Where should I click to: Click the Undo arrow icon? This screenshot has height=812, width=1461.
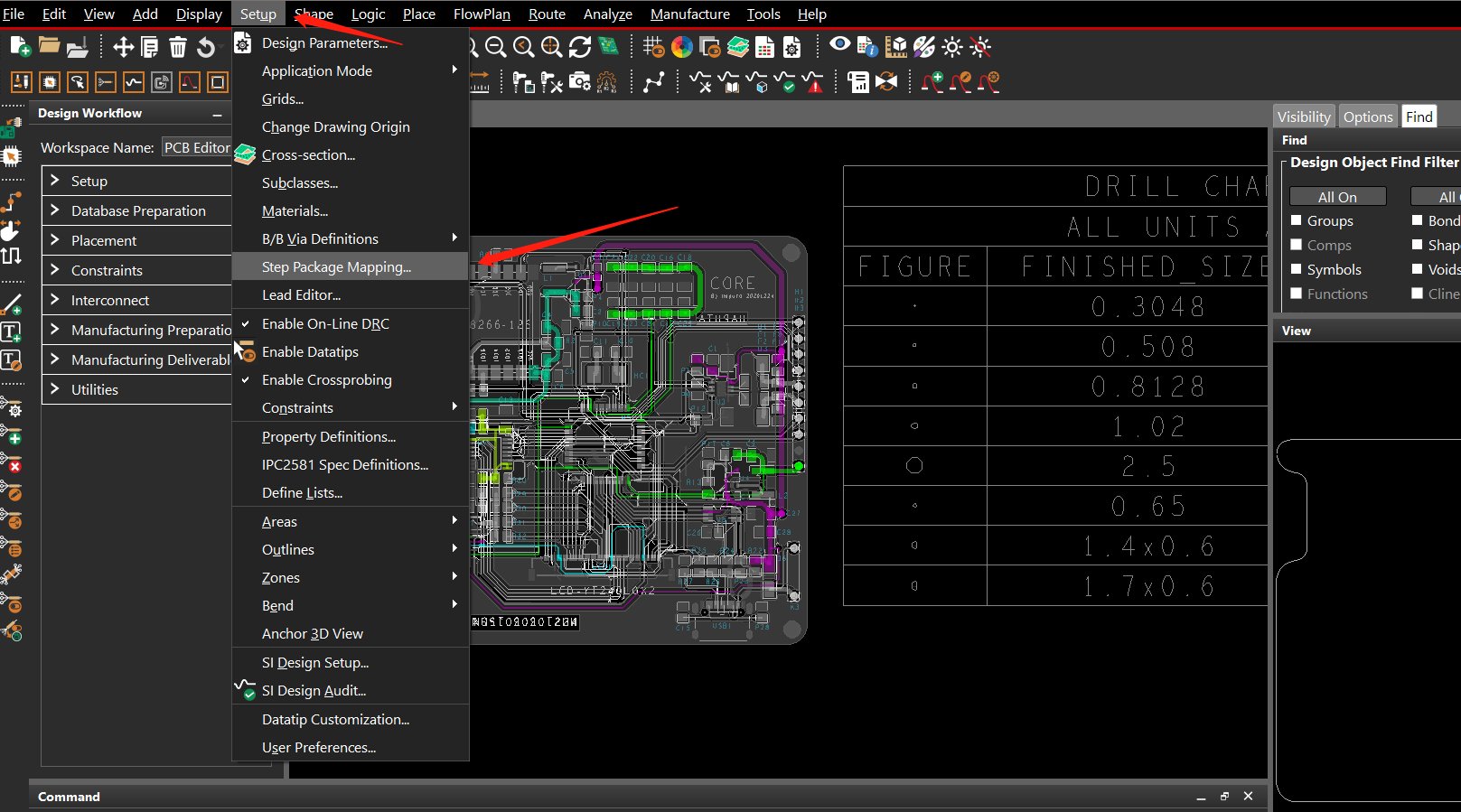tap(206, 47)
